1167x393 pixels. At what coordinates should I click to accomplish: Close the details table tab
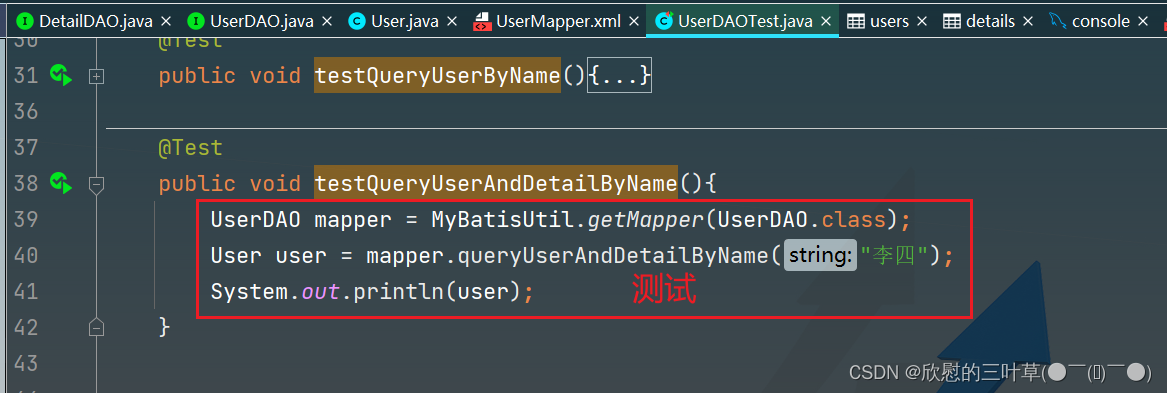(x=1029, y=22)
